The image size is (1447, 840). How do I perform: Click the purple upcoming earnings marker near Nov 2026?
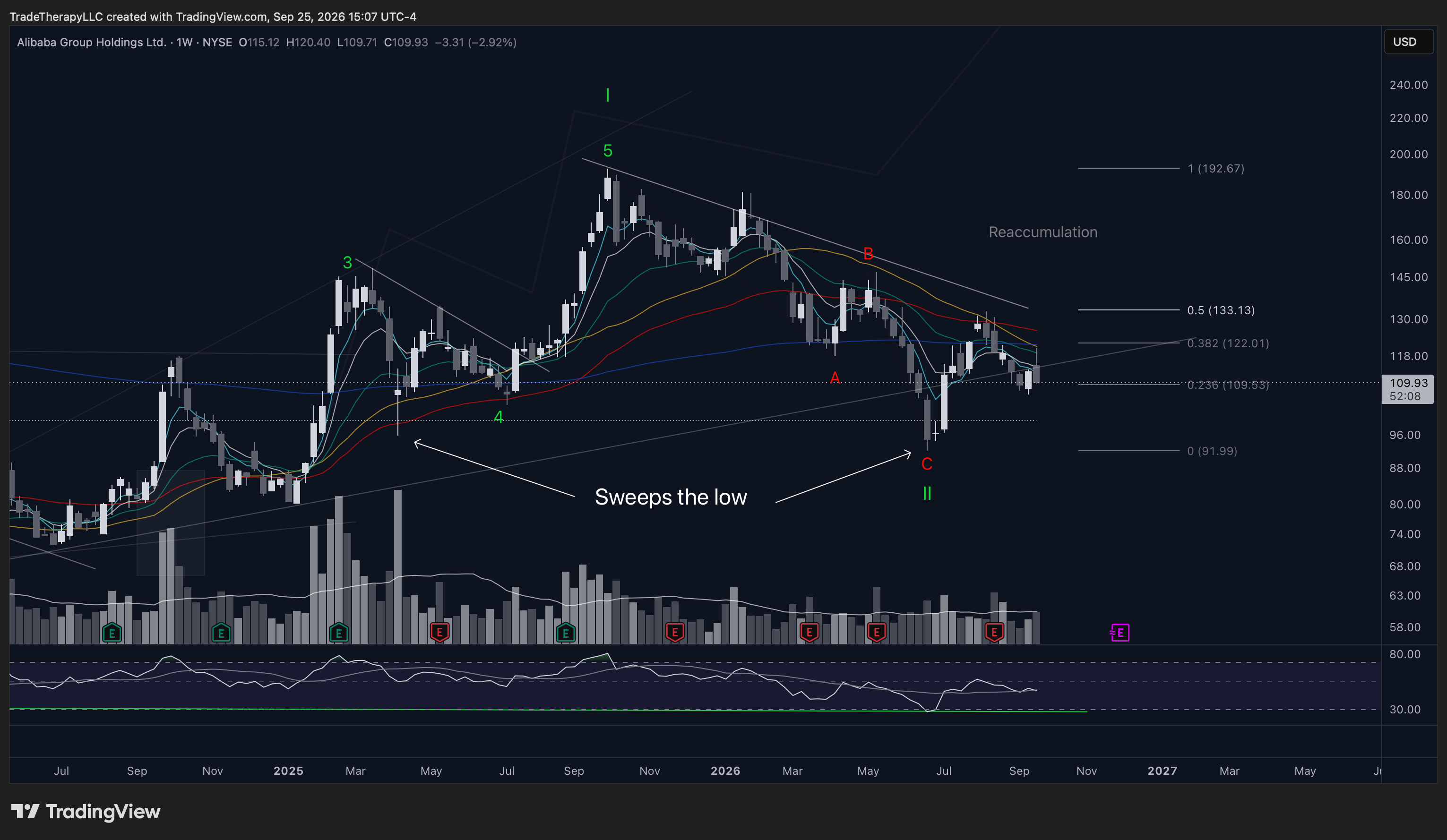1120,633
